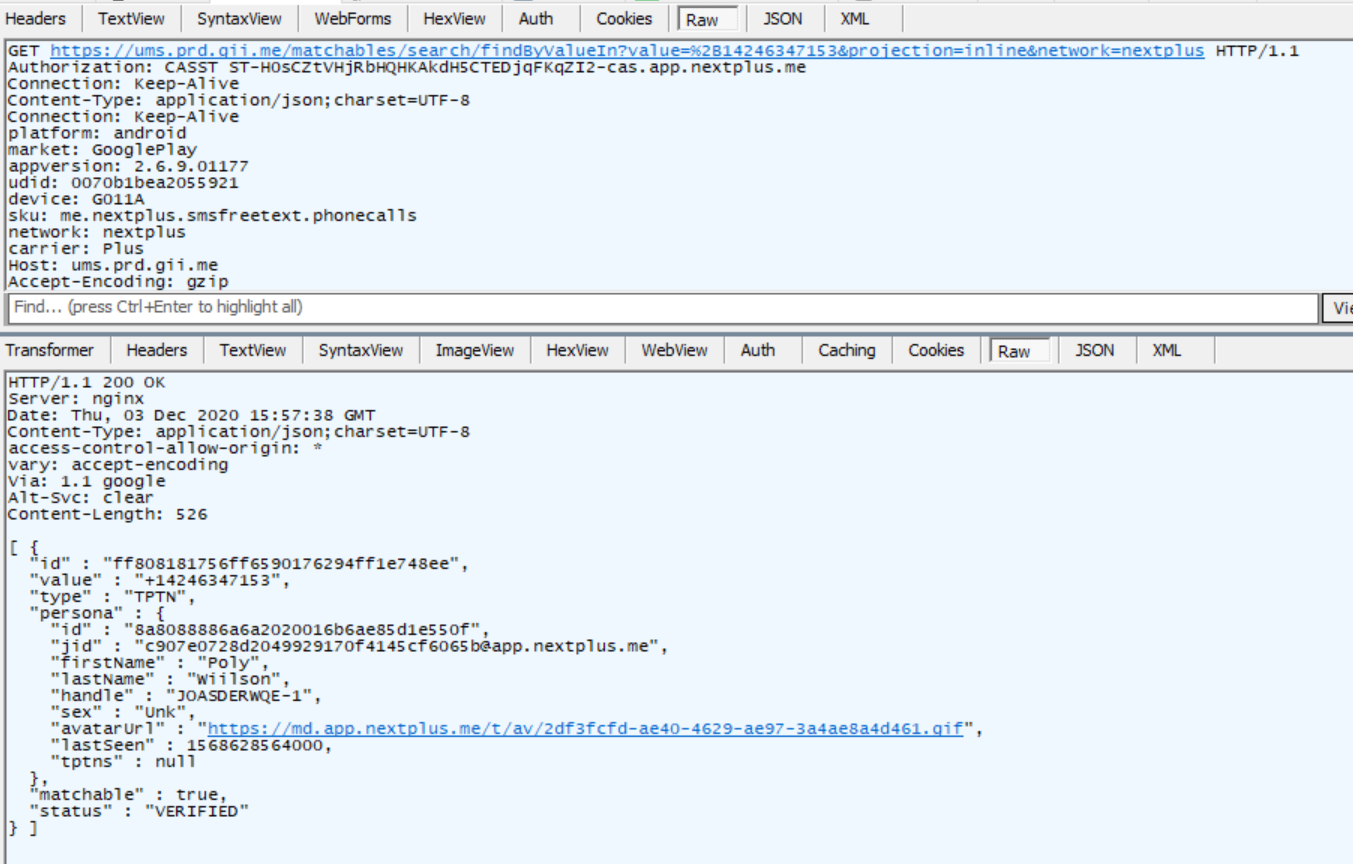Select the 'Via: 1.1 google' header

[x=87, y=482]
